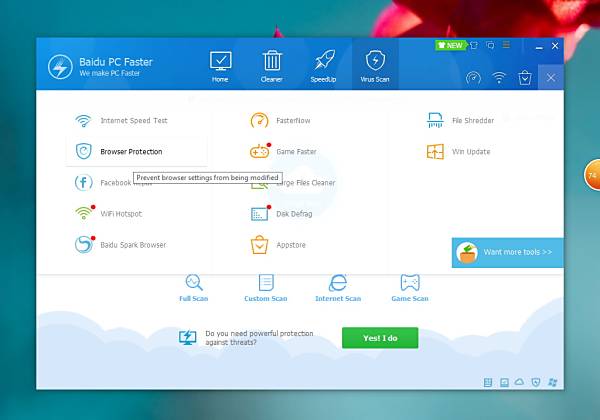Click the Windows flag icon at bottom right

coord(553,382)
